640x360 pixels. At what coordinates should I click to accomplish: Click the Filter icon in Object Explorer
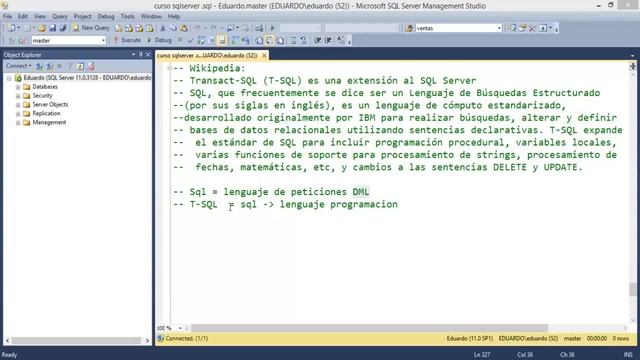[70, 66]
